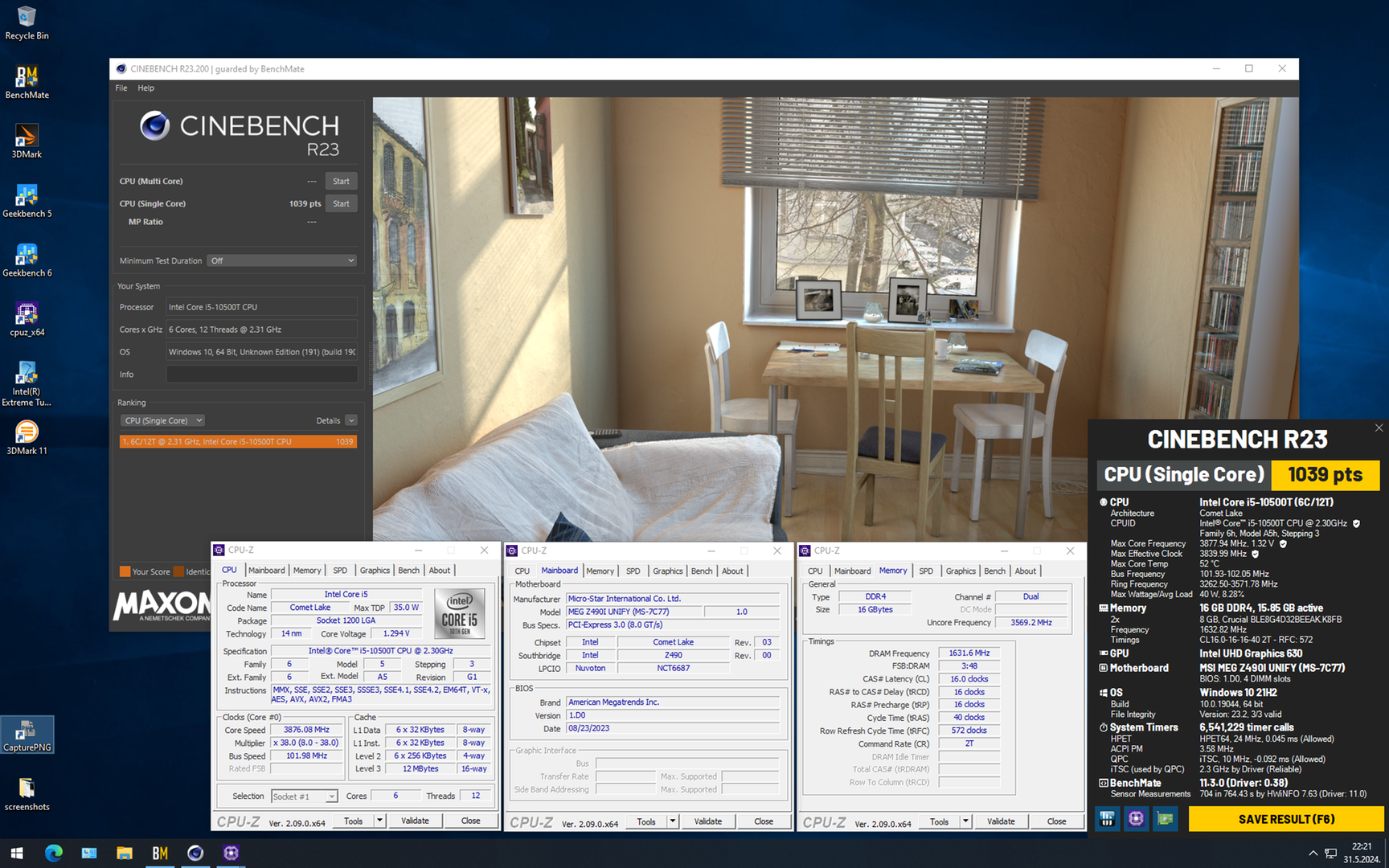Open the CapturePNG desktop icon
The height and width of the screenshot is (868, 1389).
point(27,735)
